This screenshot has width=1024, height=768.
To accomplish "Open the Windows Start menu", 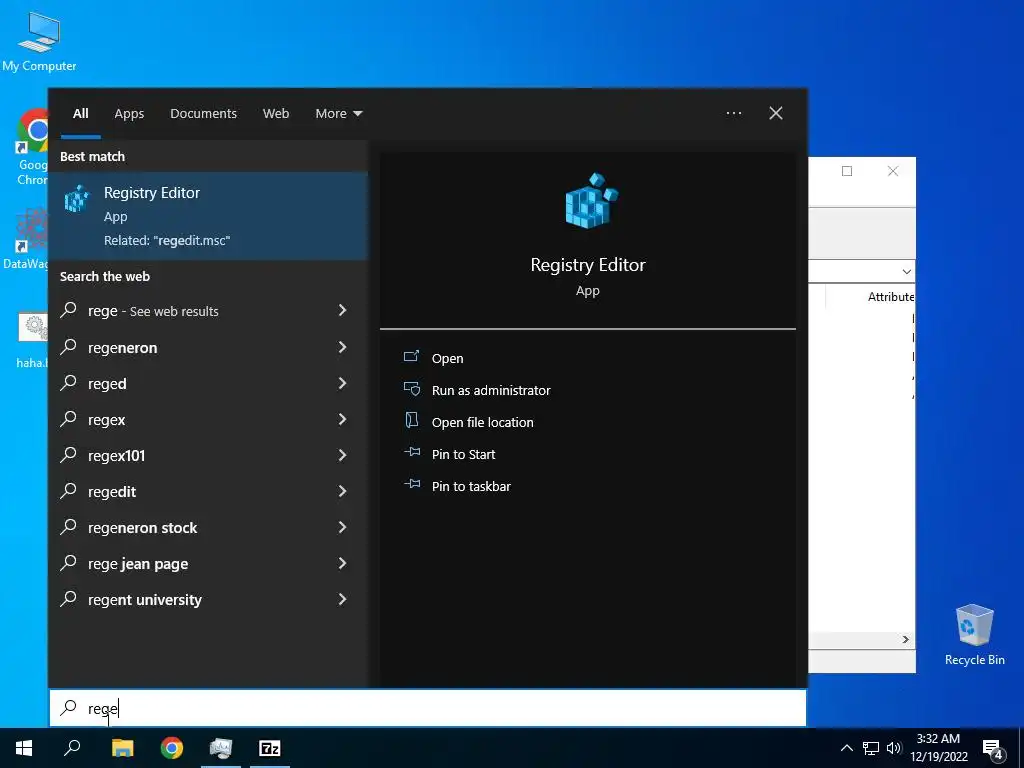I will tap(24, 748).
